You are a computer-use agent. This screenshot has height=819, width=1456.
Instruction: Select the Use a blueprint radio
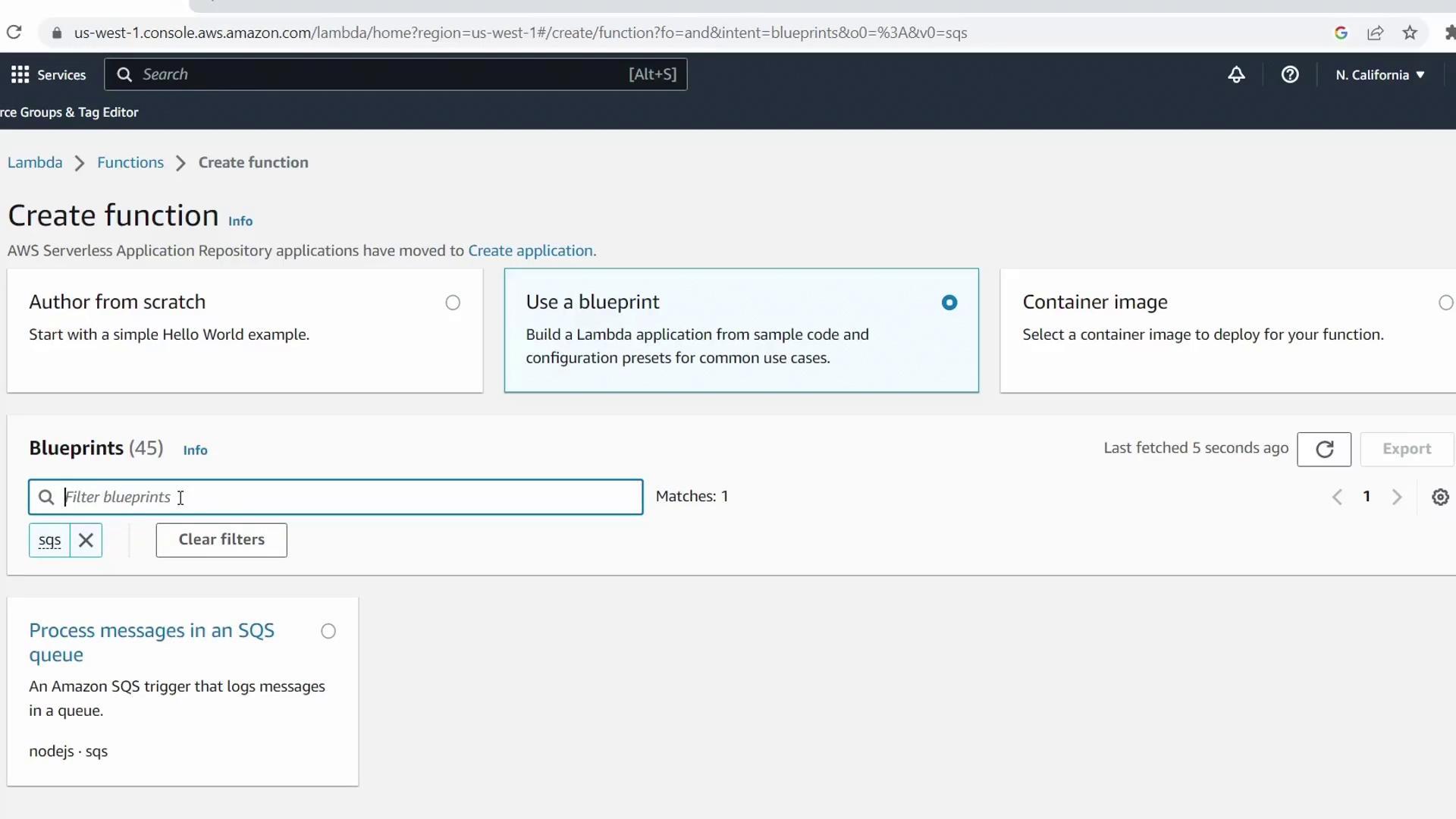click(x=949, y=303)
